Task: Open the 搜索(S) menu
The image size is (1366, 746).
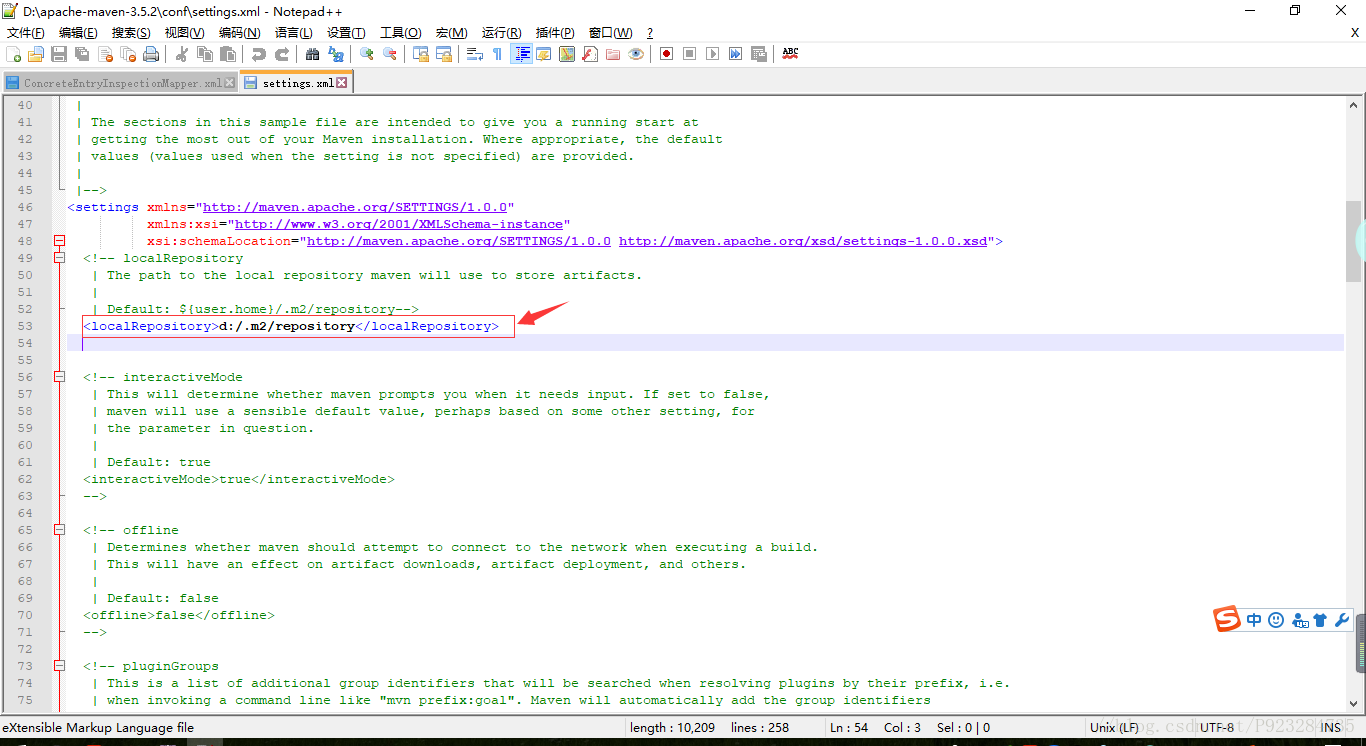Action: coord(131,33)
